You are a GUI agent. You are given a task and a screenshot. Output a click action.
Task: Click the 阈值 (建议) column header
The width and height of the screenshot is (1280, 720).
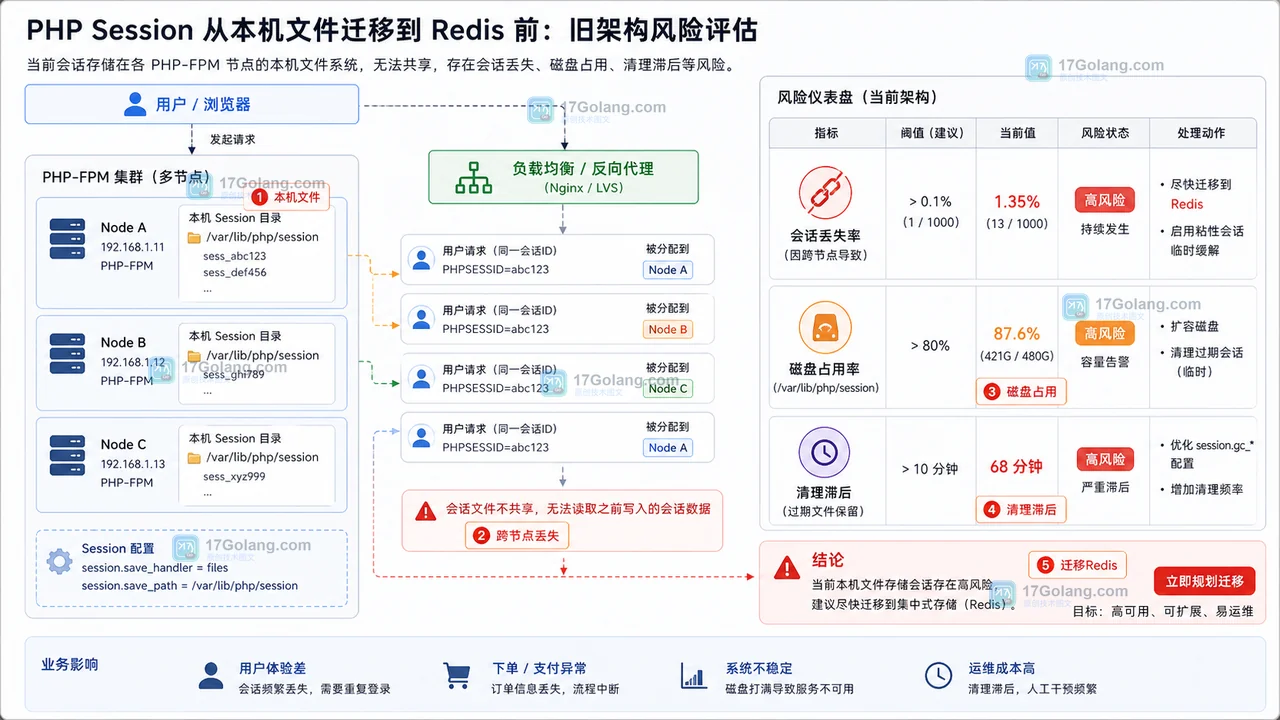pos(931,133)
